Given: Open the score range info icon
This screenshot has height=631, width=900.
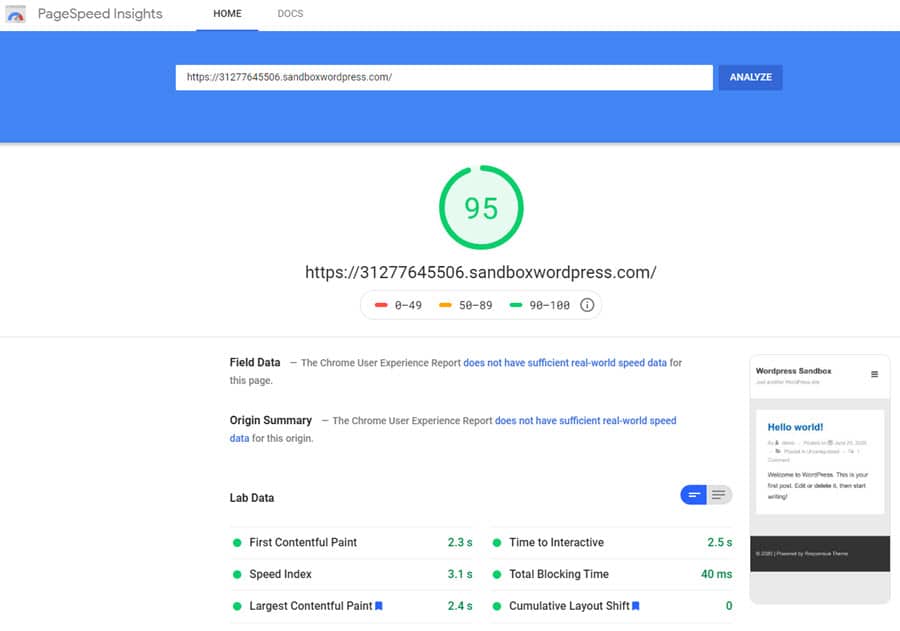Looking at the screenshot, I should [x=587, y=305].
